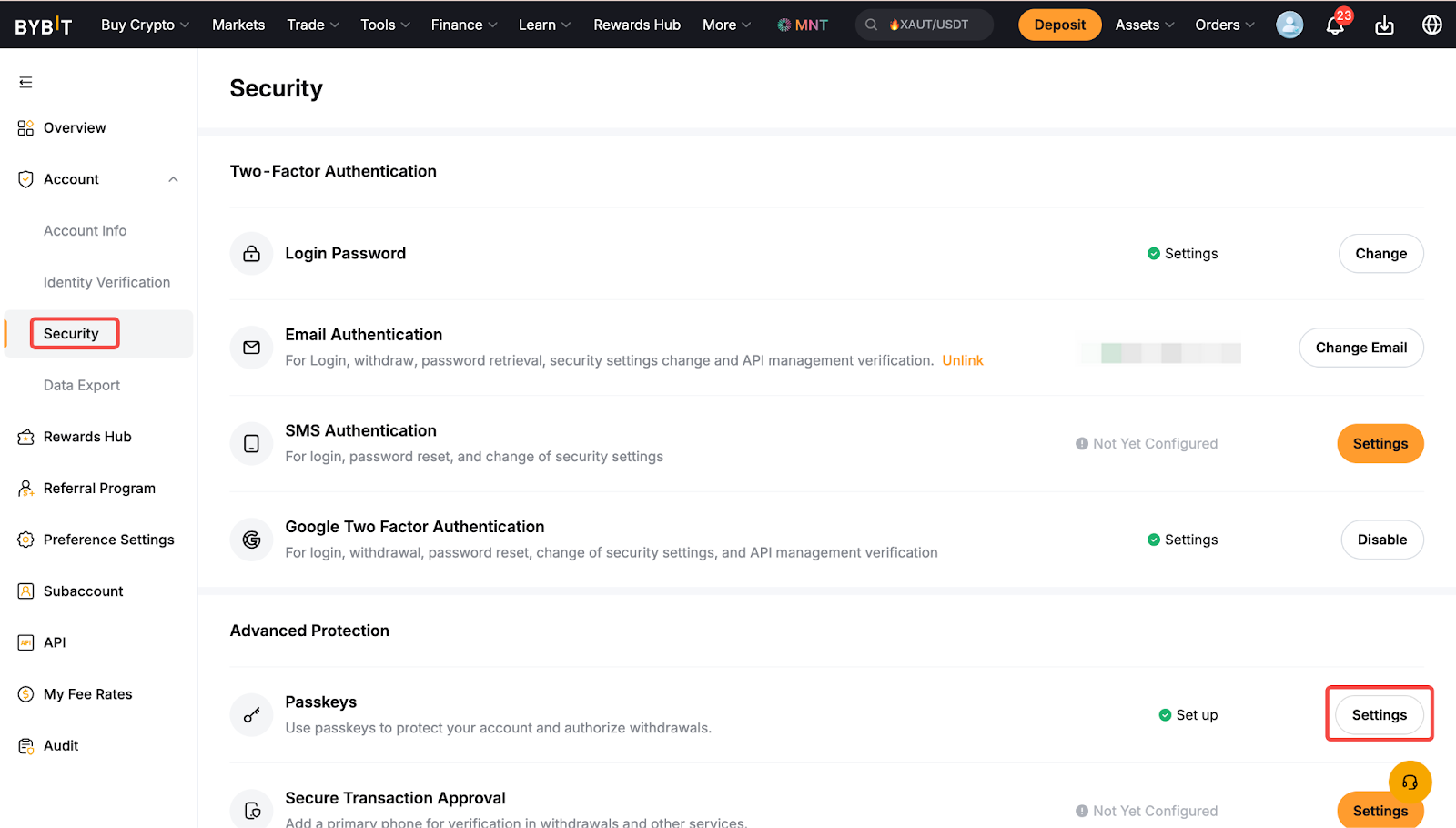Go to Markets in the top nav

click(238, 25)
